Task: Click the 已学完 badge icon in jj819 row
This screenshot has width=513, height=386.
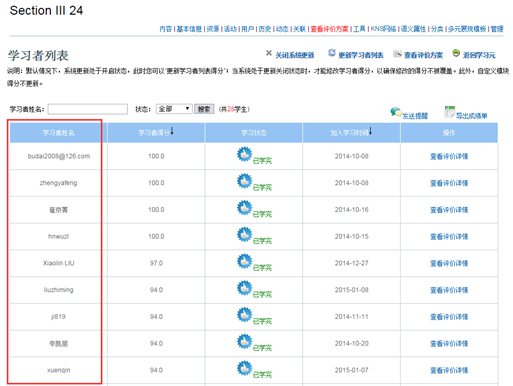Action: click(244, 315)
